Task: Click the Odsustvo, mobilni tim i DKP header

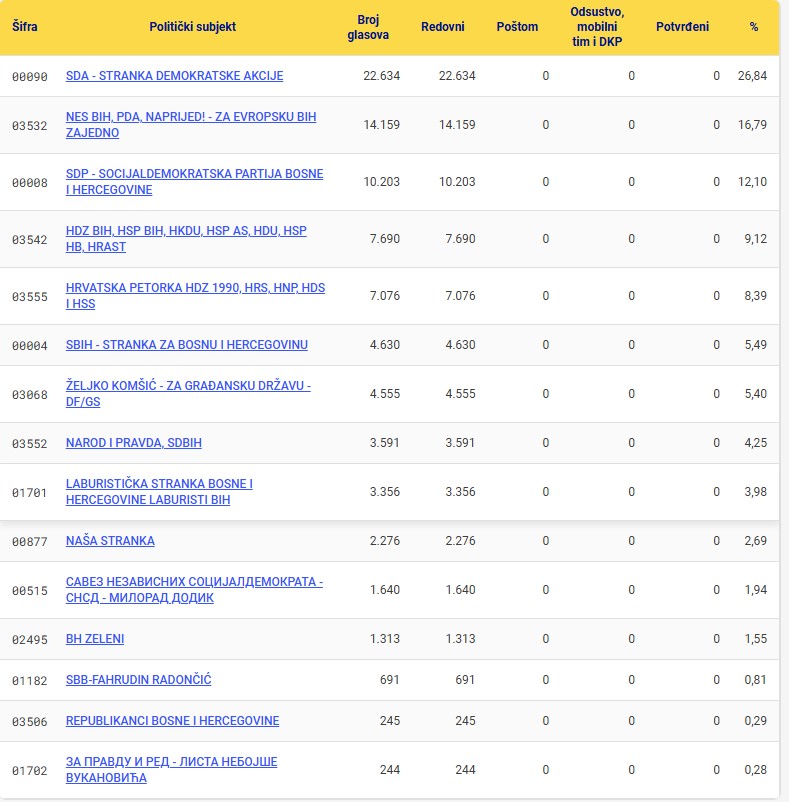Action: pyautogui.click(x=597, y=27)
